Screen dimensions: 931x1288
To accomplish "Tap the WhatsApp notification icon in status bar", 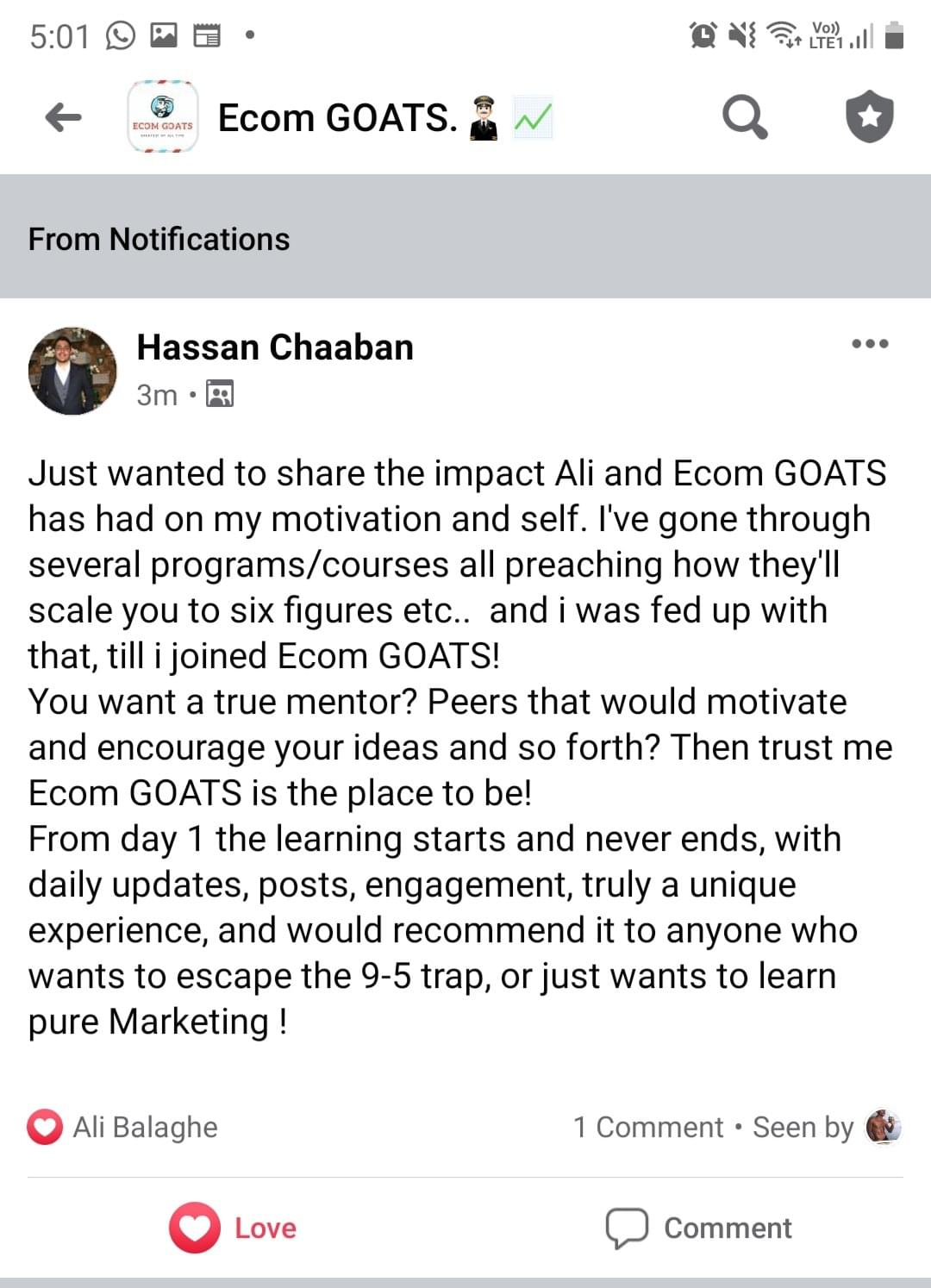I will (x=120, y=36).
